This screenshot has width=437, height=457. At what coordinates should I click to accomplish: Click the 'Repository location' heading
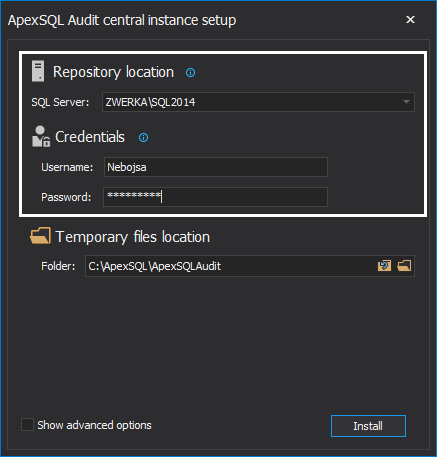(113, 72)
